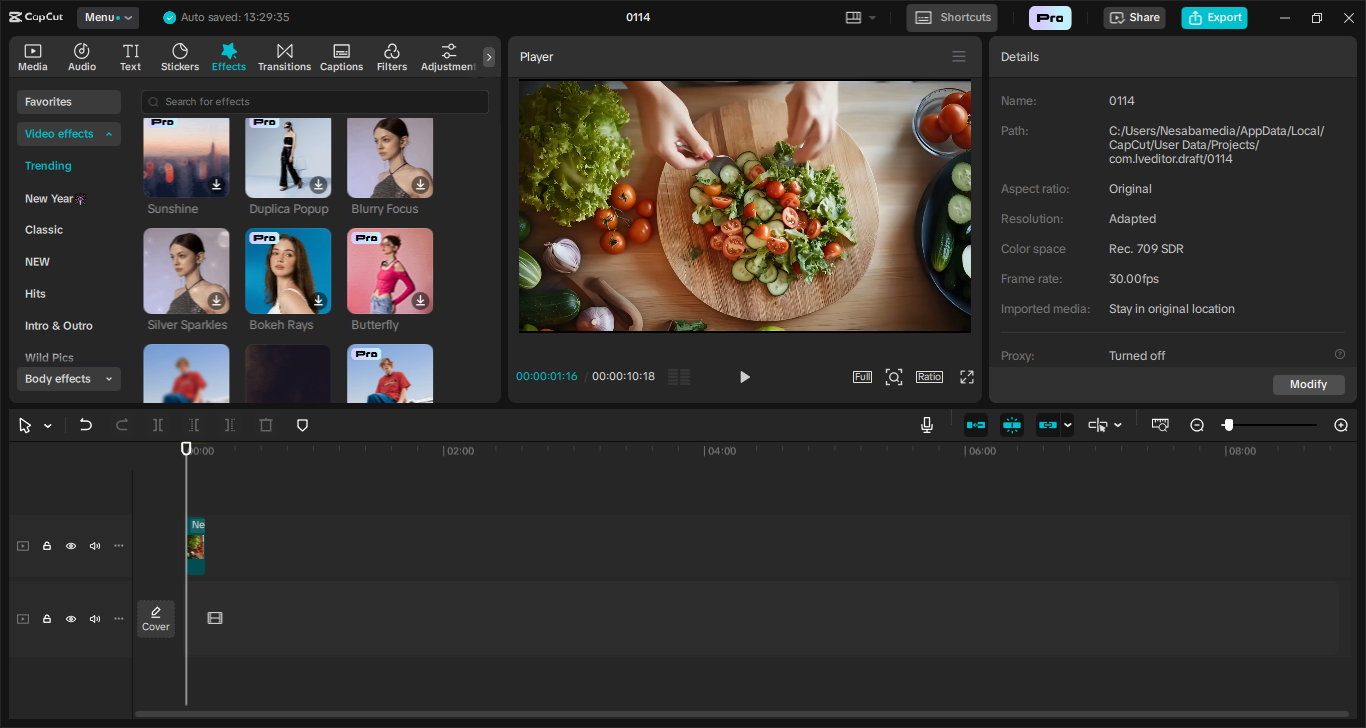
Task: Lock the main video track
Action: tap(47, 619)
